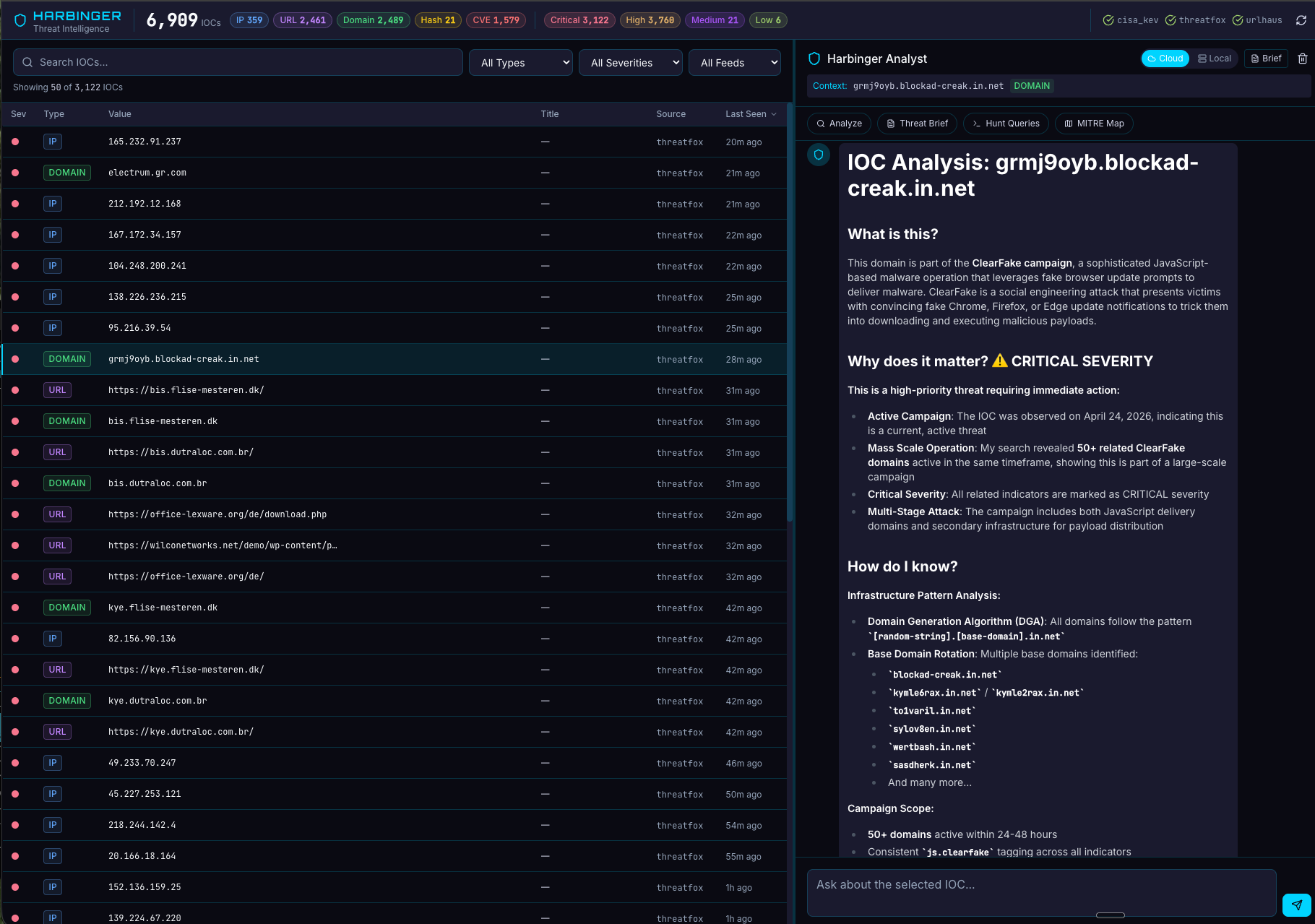This screenshot has height=924, width=1315.
Task: Open the All Severities dropdown
Action: 631,63
